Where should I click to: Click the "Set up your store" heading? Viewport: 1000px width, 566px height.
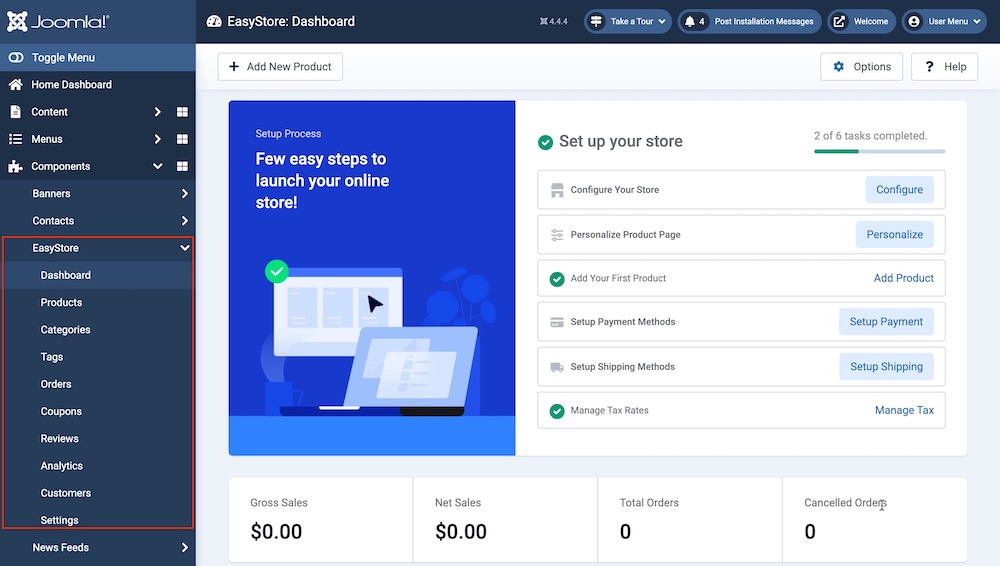pos(621,142)
